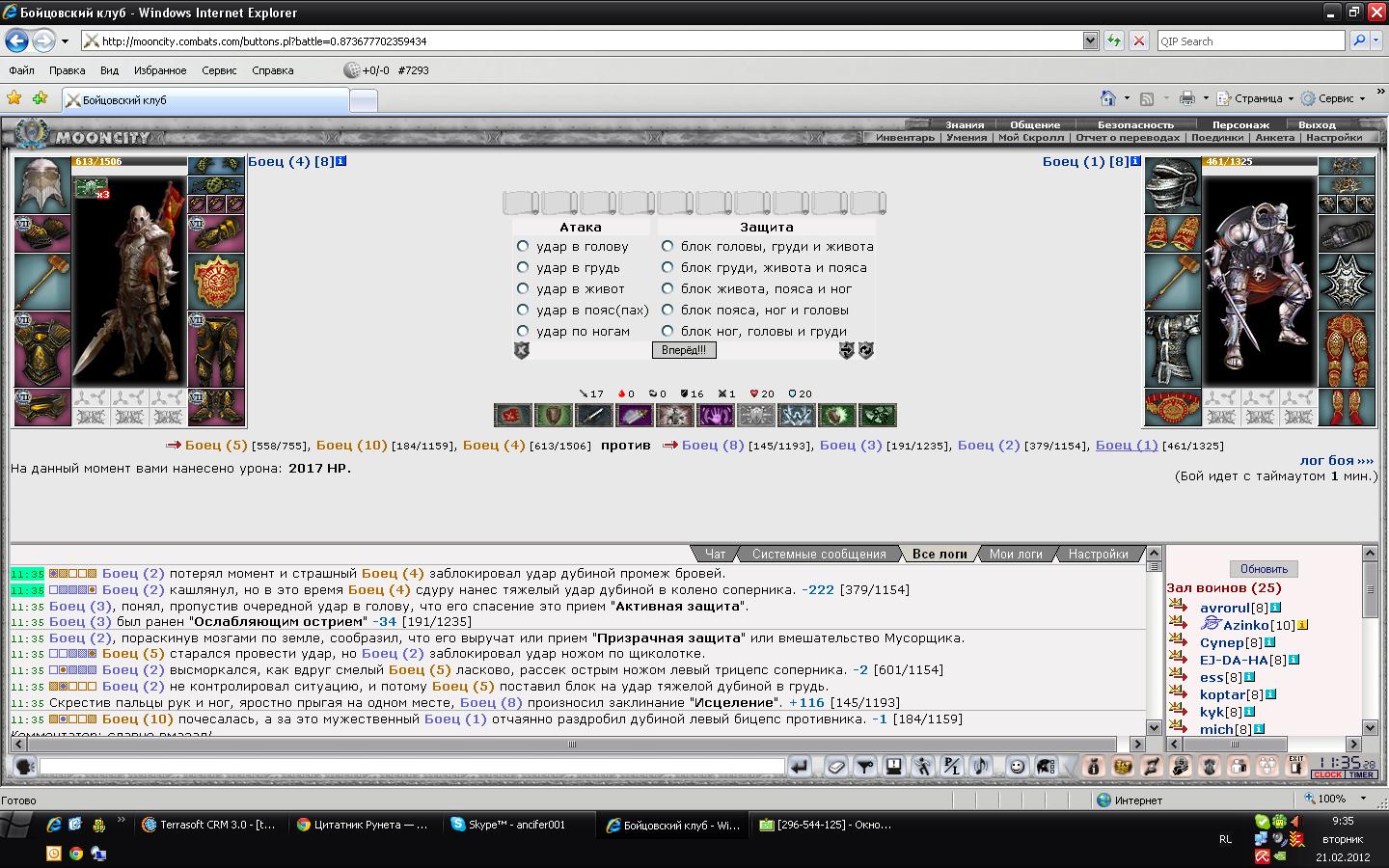The image size is (1389, 868).
Task: Open the Файл browser menu
Action: point(21,70)
